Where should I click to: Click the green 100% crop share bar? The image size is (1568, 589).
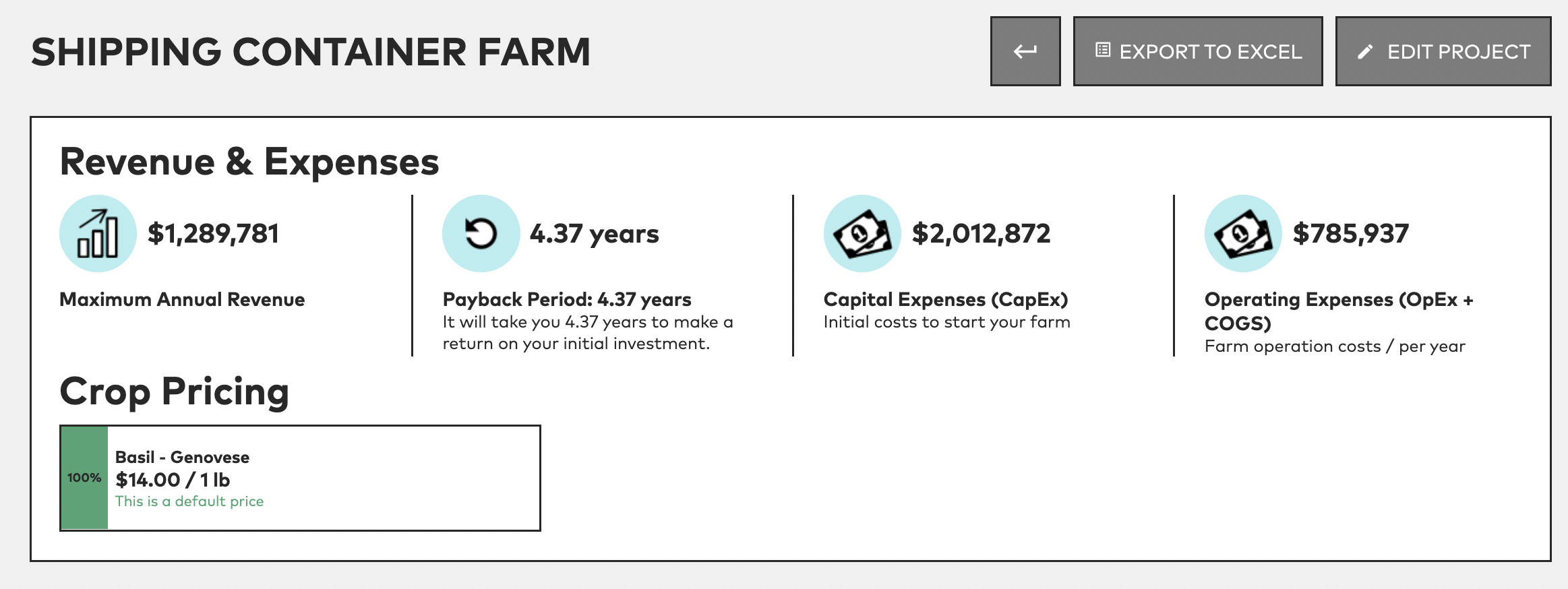84,478
